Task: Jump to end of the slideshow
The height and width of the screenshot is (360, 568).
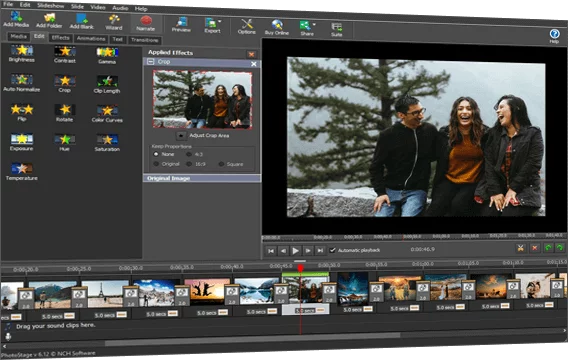Action: coord(320,250)
